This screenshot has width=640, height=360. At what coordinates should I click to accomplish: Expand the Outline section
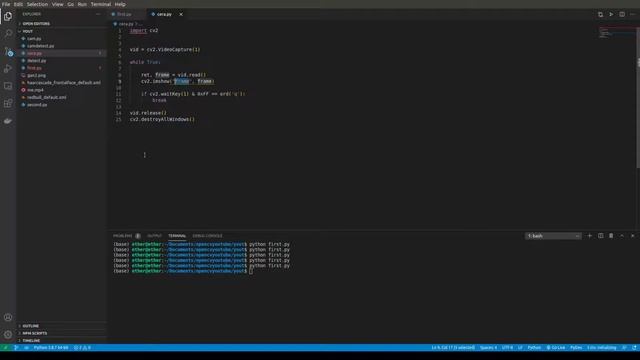61,326
